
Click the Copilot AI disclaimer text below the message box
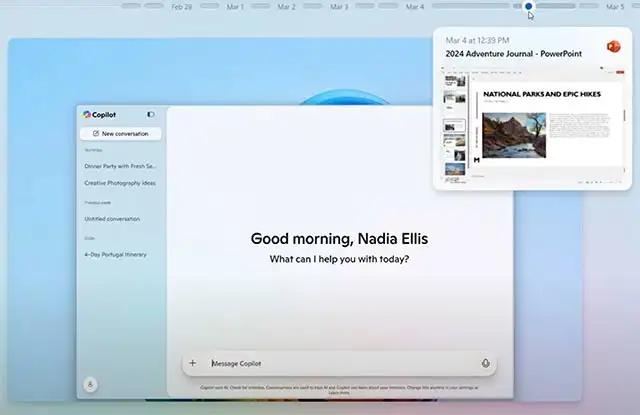(x=339, y=390)
